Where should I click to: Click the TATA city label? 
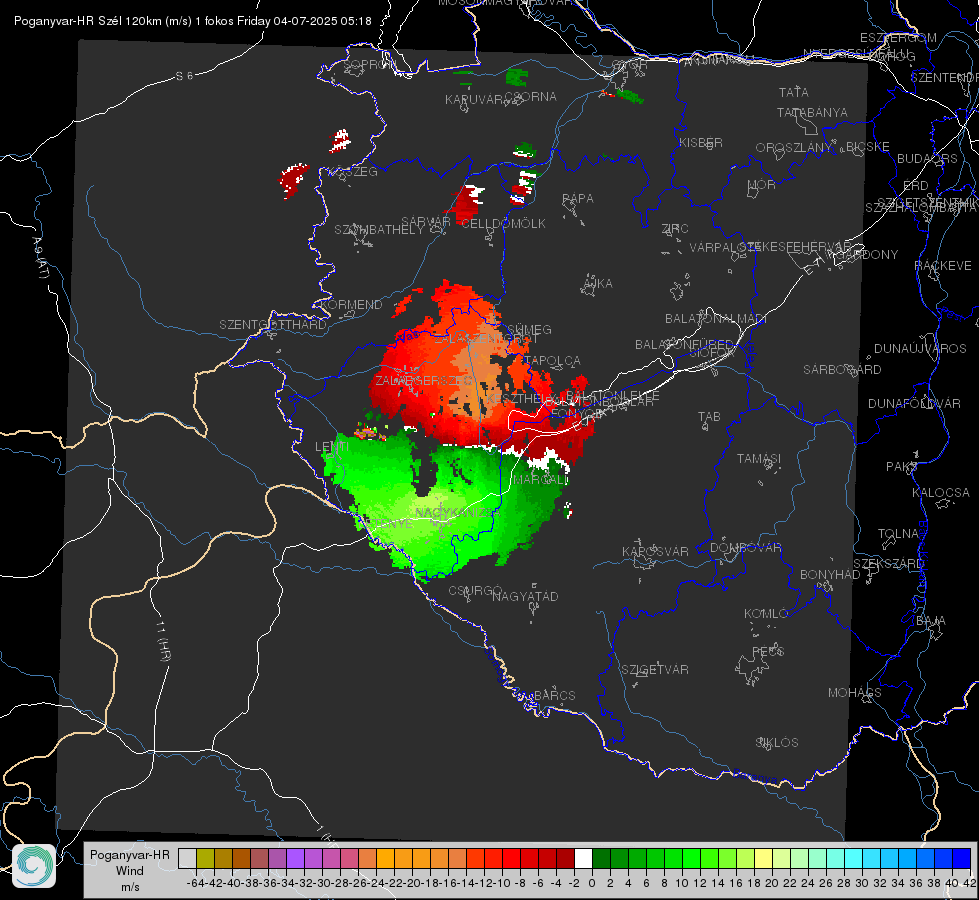click(x=794, y=92)
